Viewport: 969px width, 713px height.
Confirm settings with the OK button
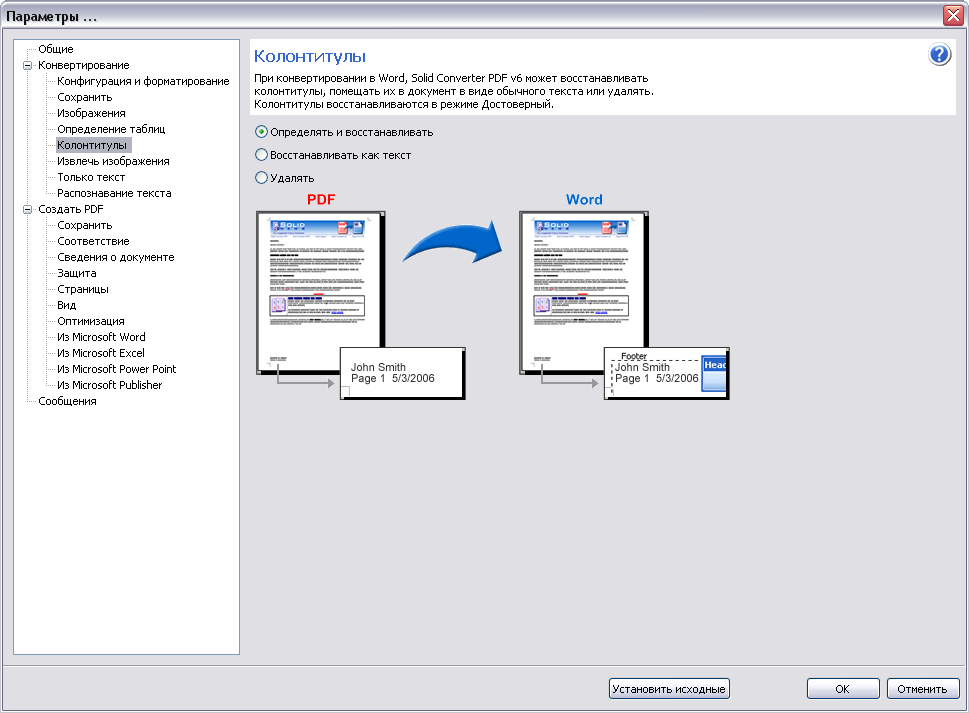[842, 689]
